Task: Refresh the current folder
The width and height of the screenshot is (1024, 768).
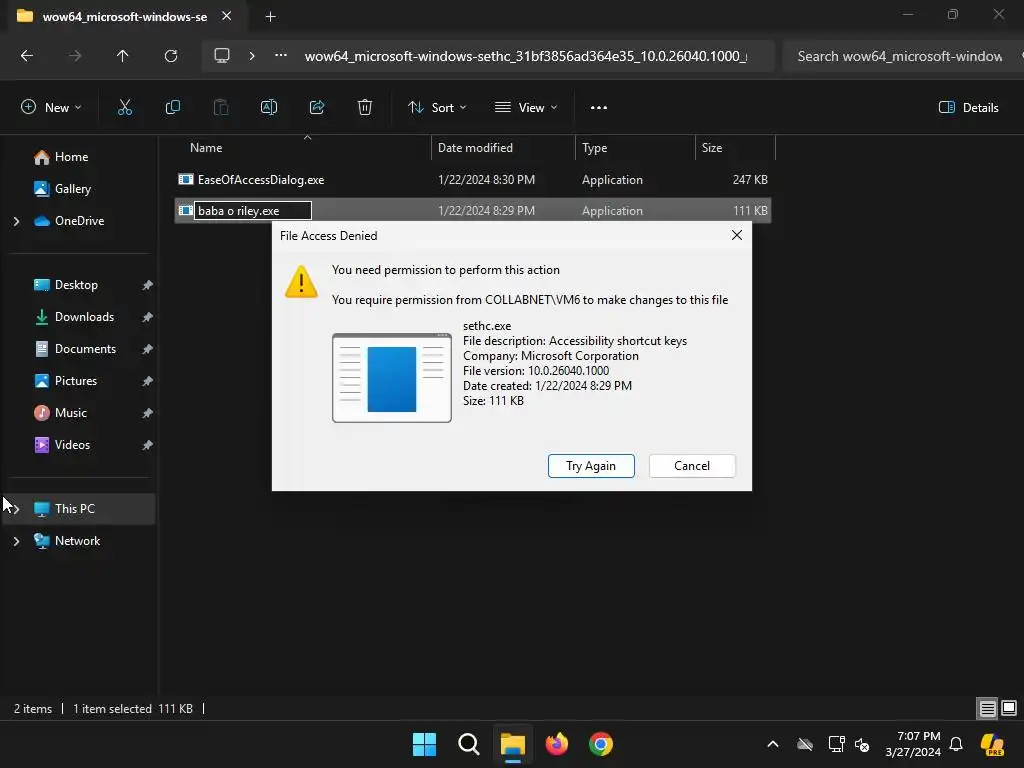Action: tap(171, 56)
